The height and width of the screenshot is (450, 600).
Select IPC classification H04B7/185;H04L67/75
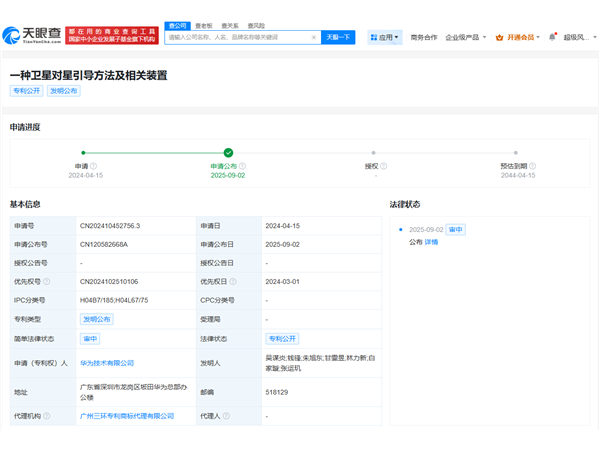tap(114, 300)
